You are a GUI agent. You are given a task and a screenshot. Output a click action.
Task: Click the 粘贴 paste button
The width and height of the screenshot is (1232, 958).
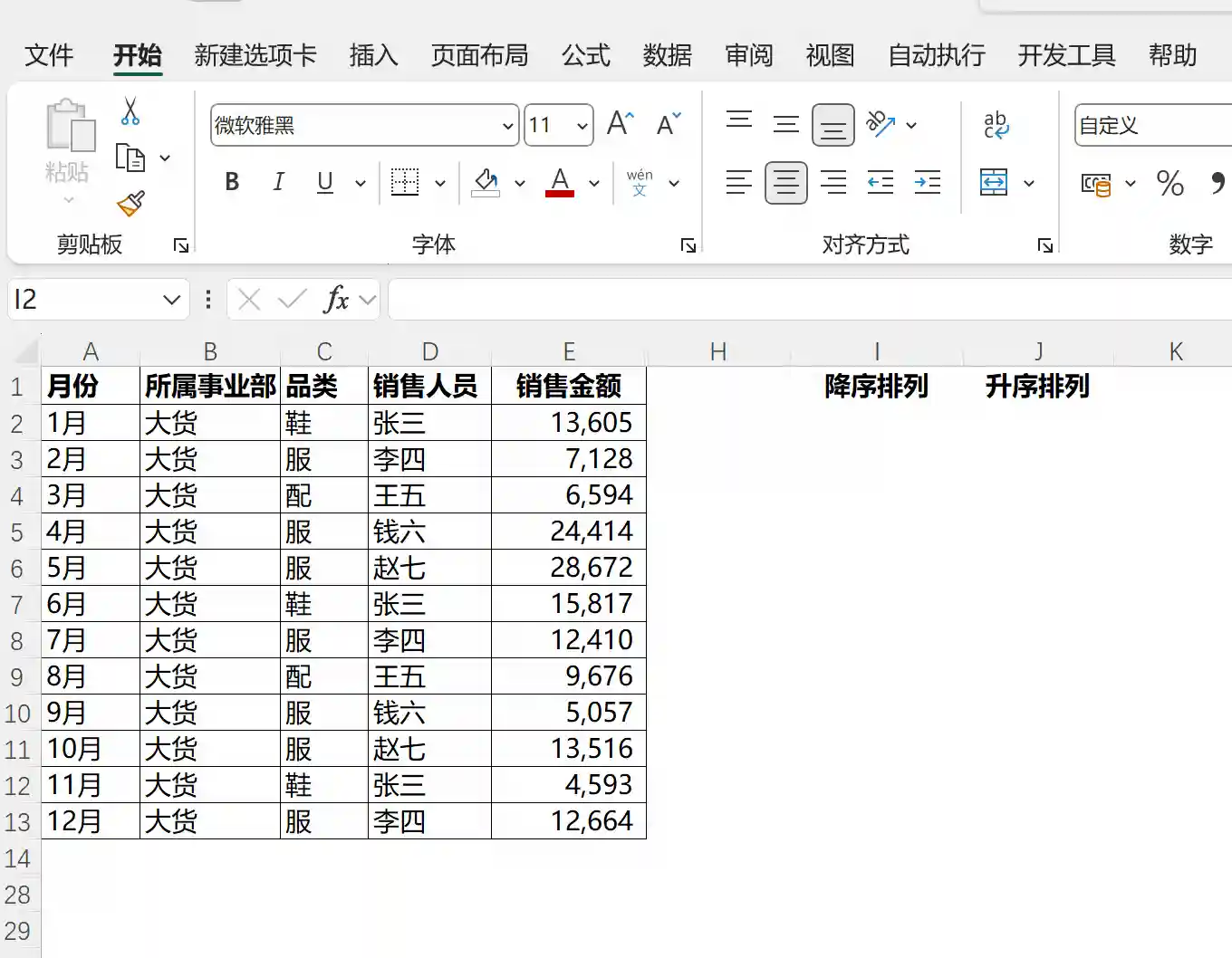[x=68, y=145]
